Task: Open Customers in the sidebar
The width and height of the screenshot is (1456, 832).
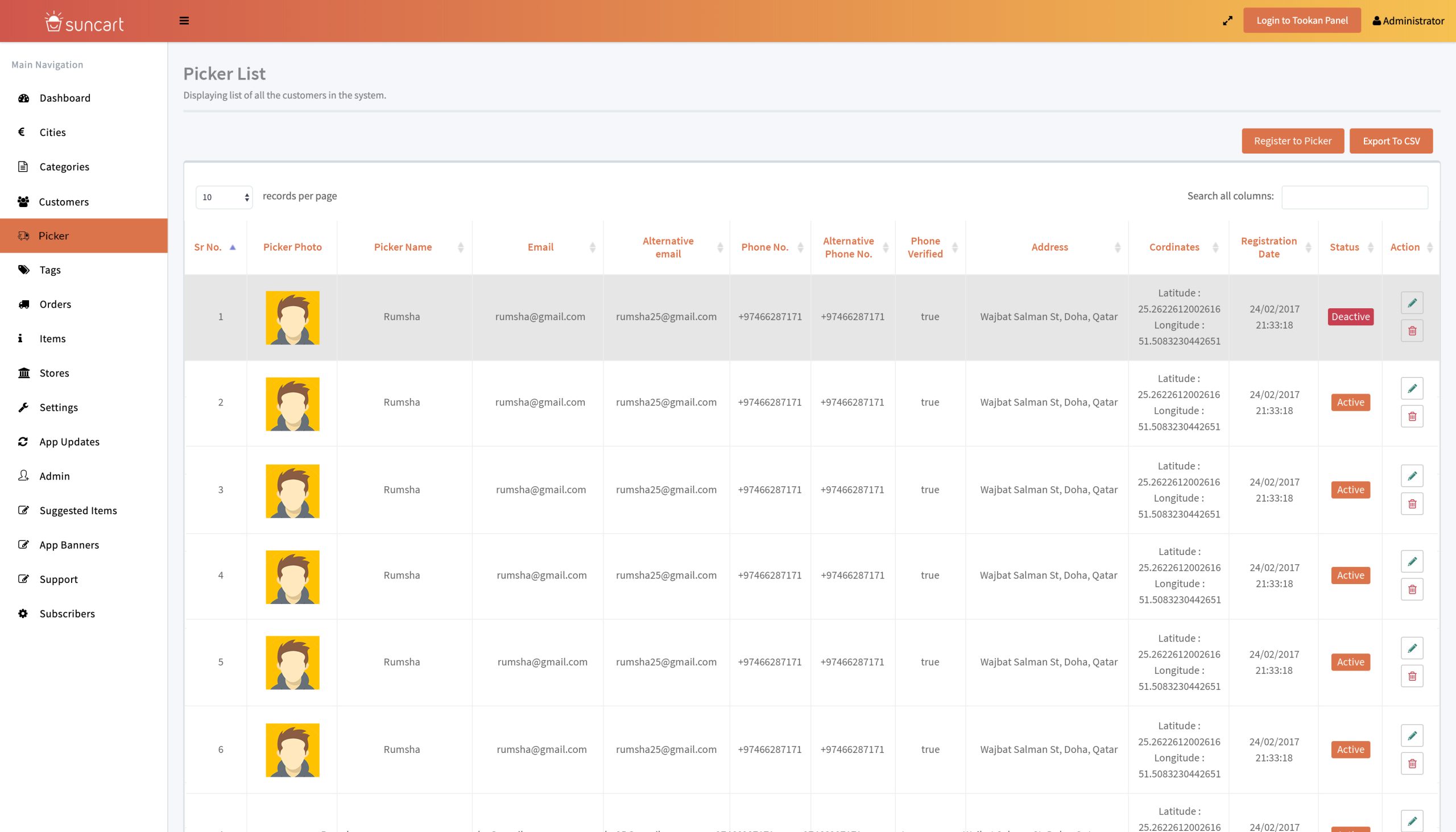Action: (84, 202)
